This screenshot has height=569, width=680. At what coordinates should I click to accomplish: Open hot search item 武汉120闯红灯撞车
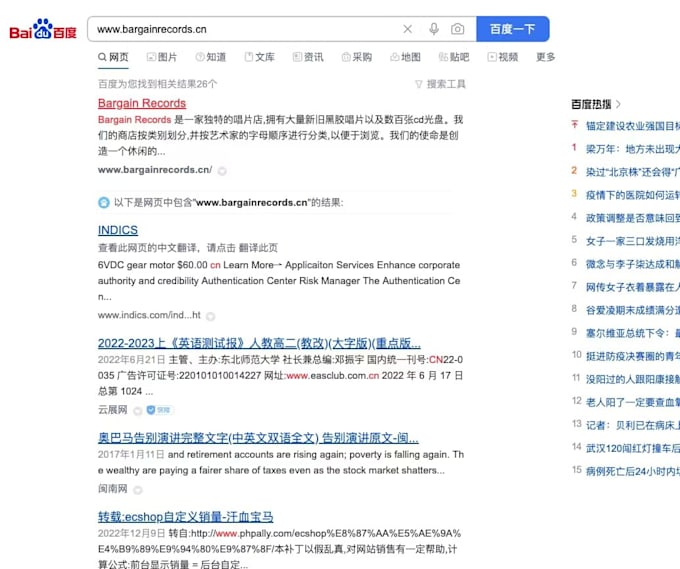633,448
